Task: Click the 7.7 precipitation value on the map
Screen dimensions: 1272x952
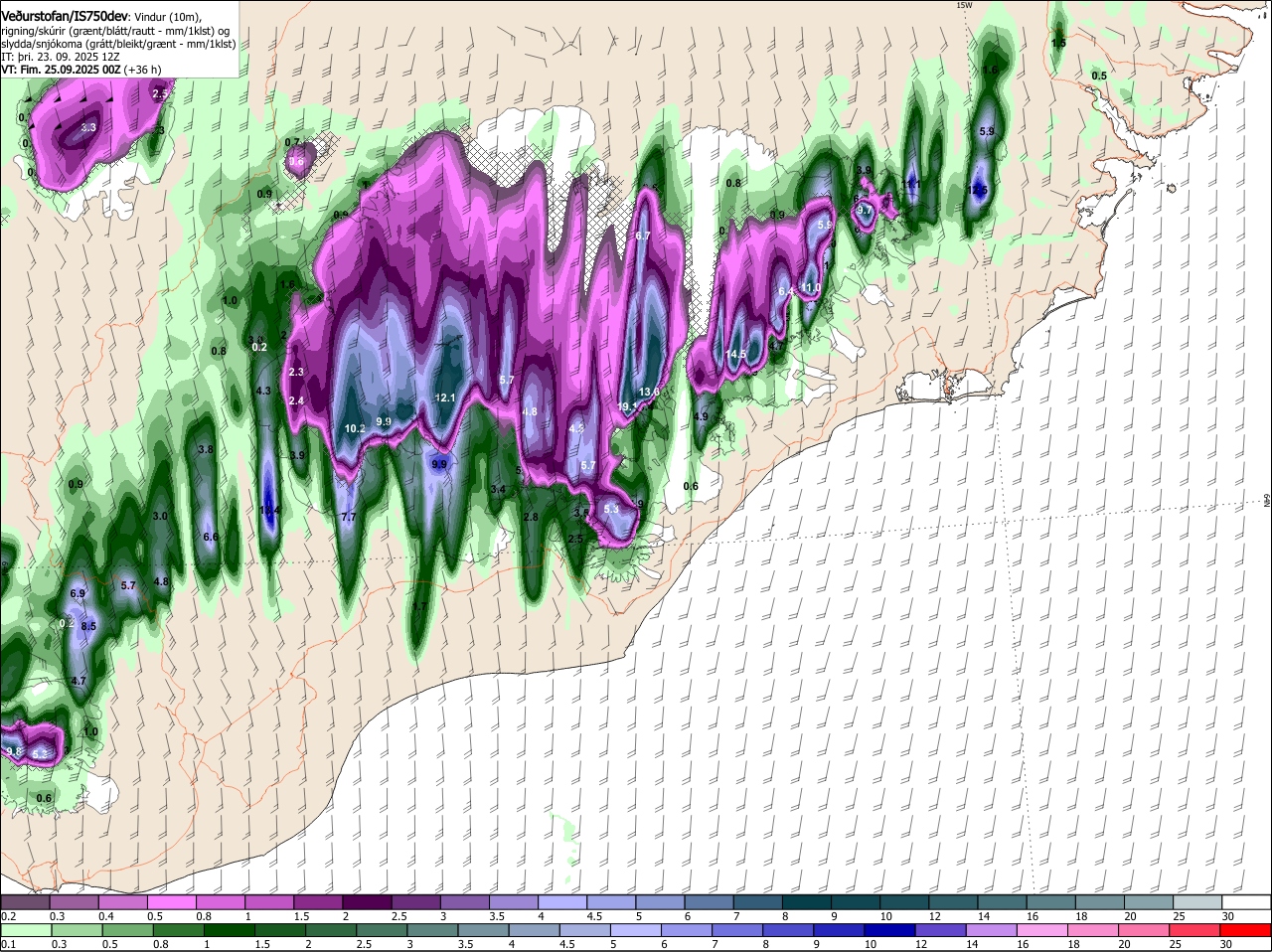Action: click(x=348, y=518)
